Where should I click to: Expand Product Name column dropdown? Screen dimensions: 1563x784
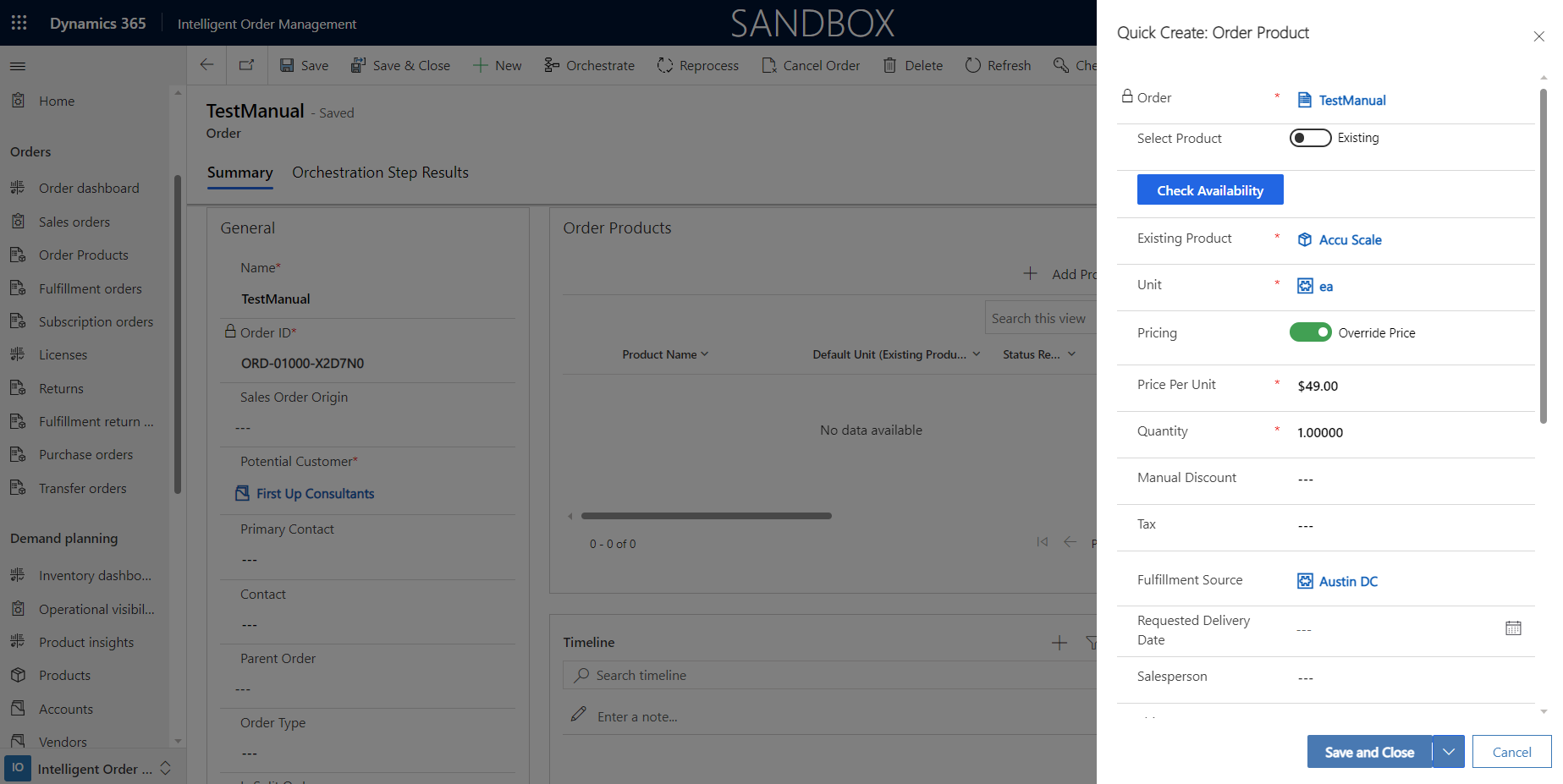coord(704,354)
